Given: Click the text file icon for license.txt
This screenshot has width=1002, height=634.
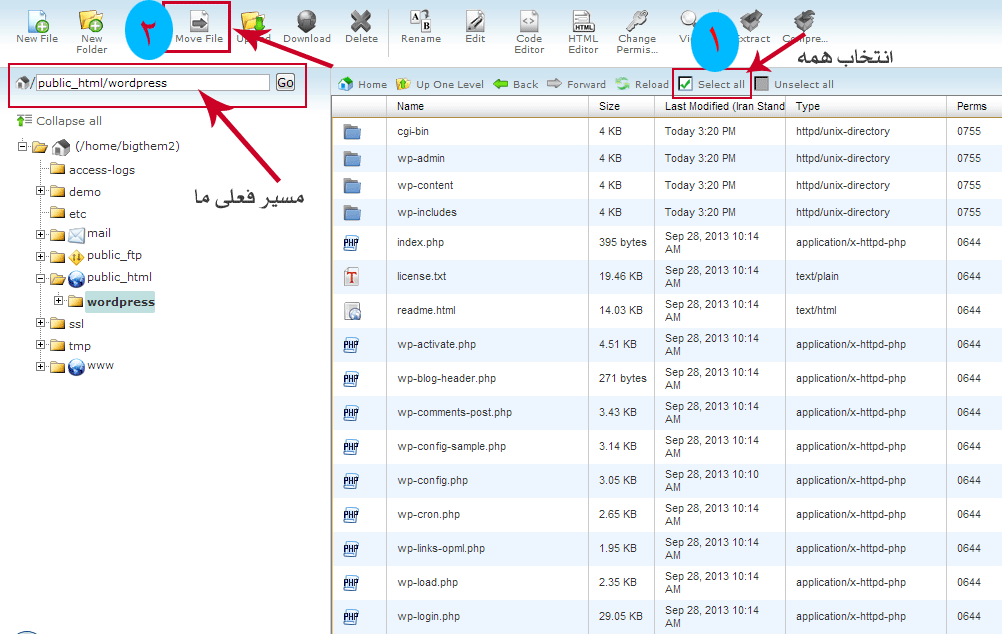Looking at the screenshot, I should pyautogui.click(x=351, y=277).
